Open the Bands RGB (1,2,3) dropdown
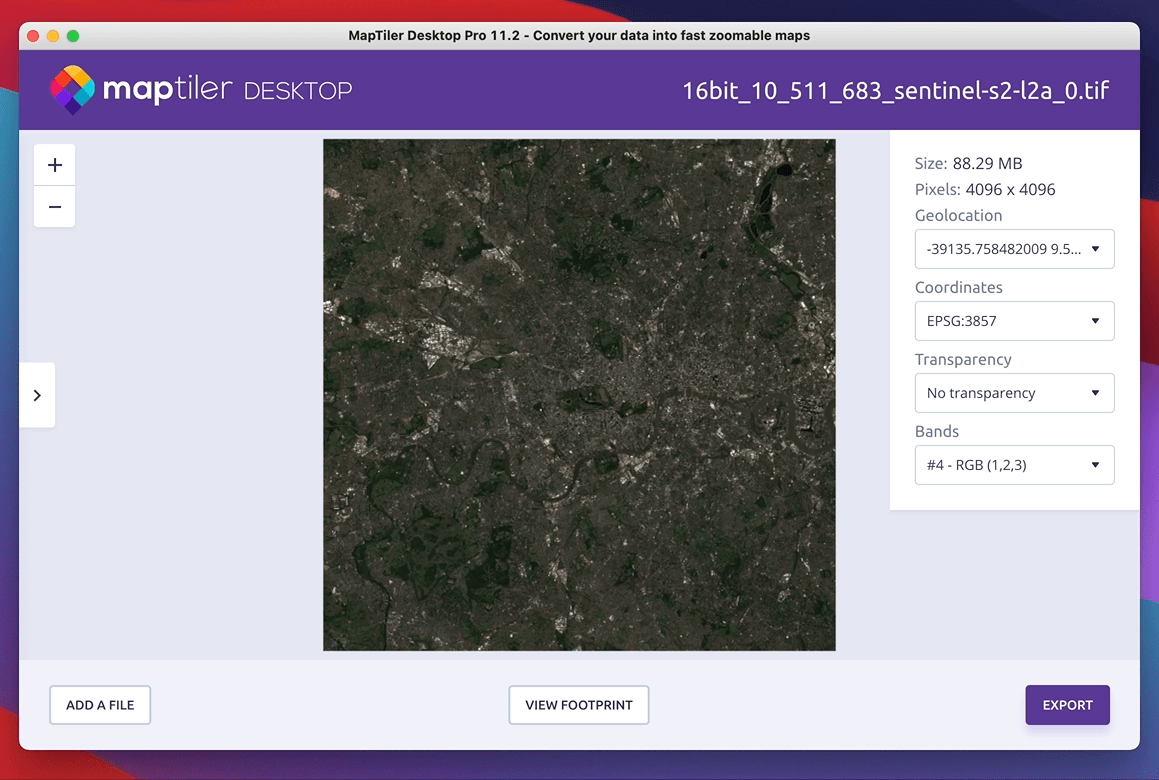This screenshot has width=1159, height=780. point(1014,465)
